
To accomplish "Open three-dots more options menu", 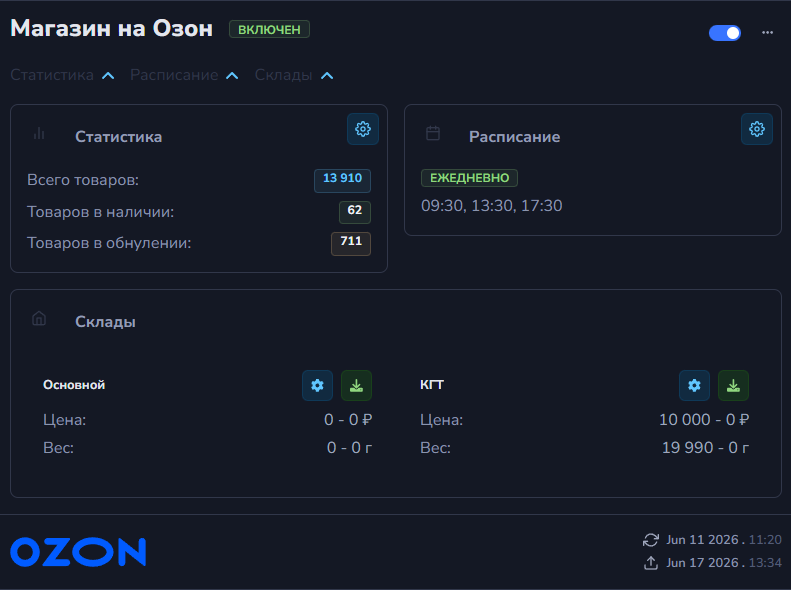I will (x=767, y=33).
